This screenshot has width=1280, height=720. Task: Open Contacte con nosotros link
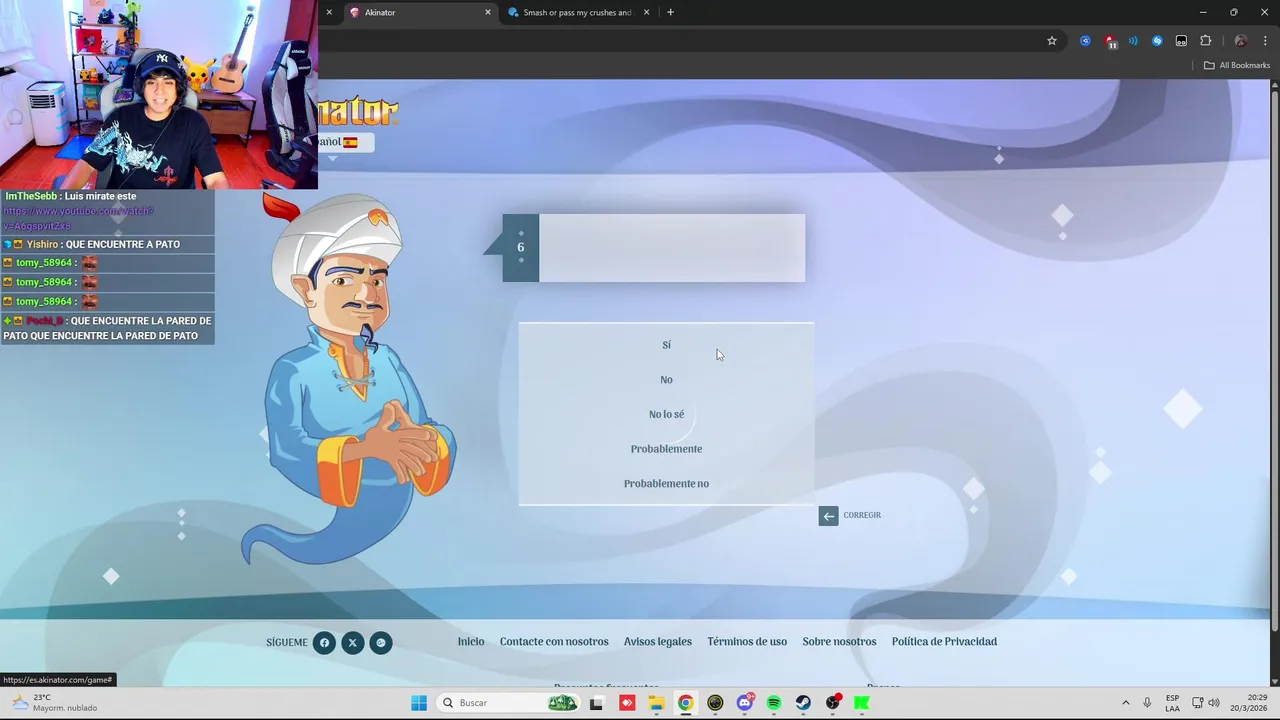pos(554,642)
